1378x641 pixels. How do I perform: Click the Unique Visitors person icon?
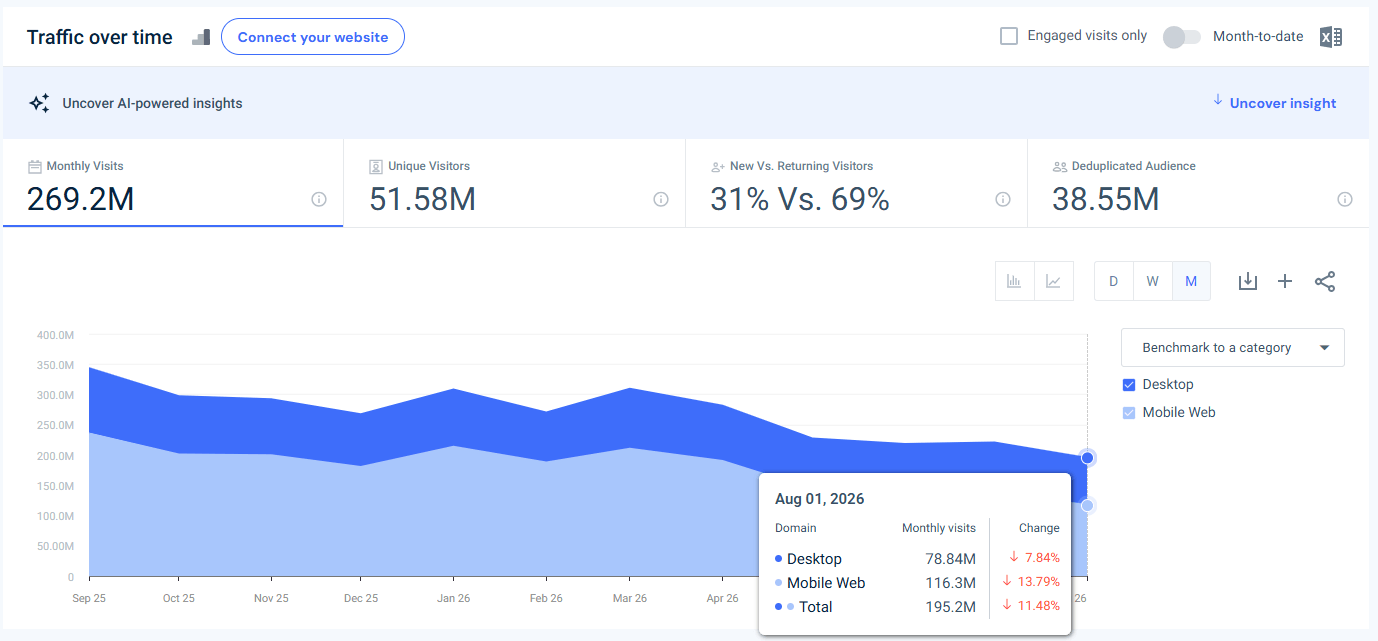(376, 166)
